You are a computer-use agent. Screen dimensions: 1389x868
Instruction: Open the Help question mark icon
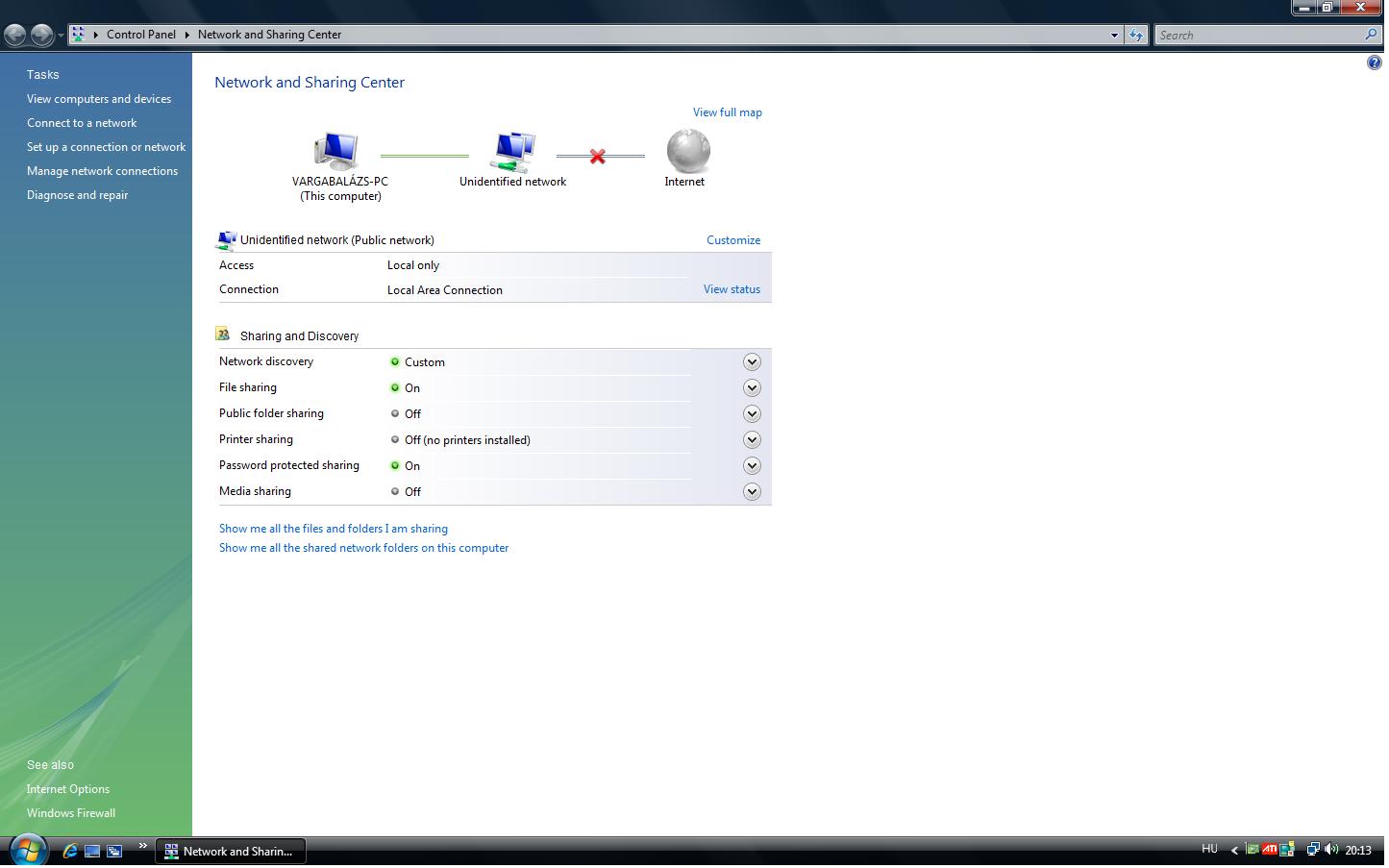(x=1374, y=63)
